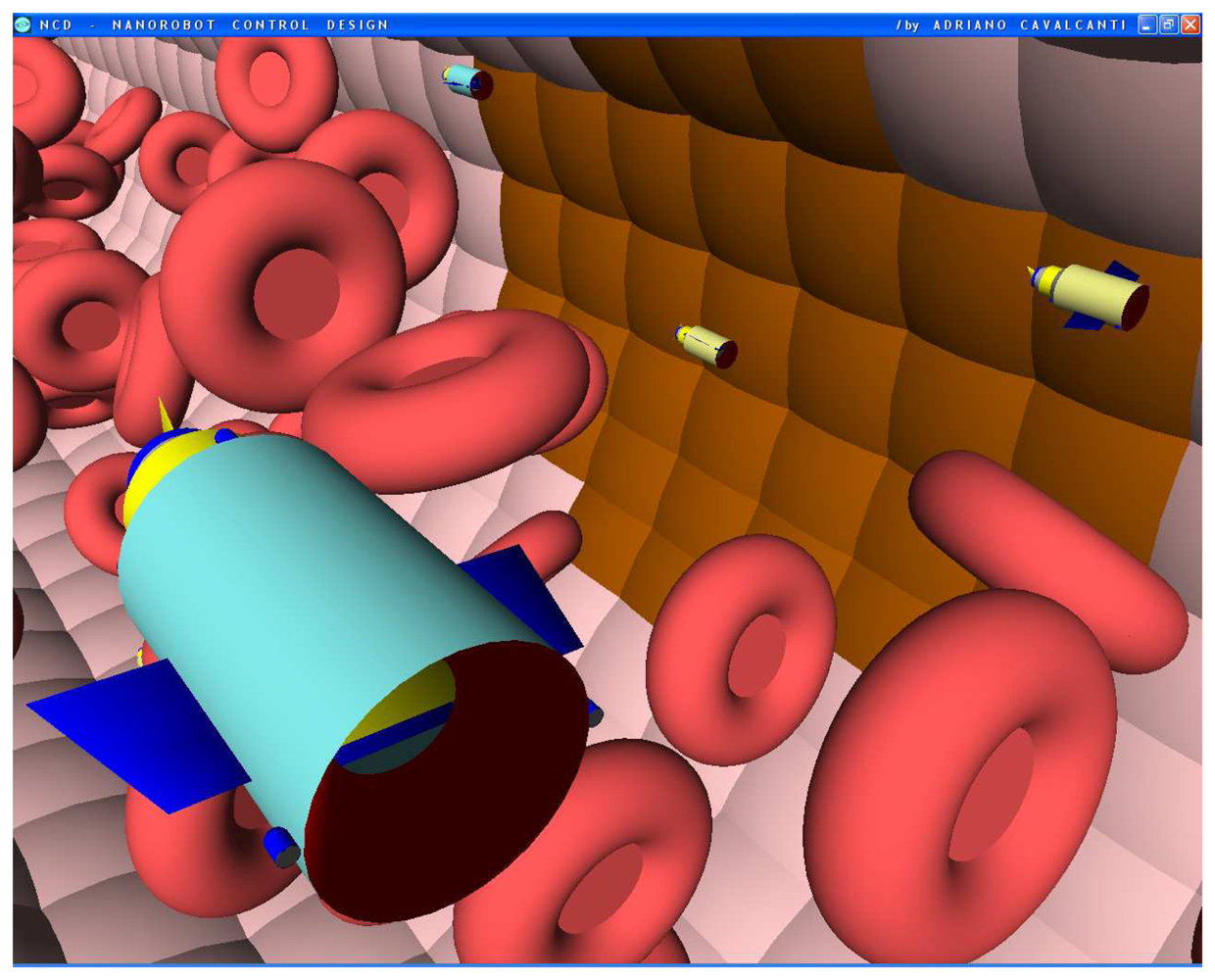This screenshot has width=1215, height=980.
Task: Click the NCD application icon in title bar
Action: pyautogui.click(x=23, y=24)
